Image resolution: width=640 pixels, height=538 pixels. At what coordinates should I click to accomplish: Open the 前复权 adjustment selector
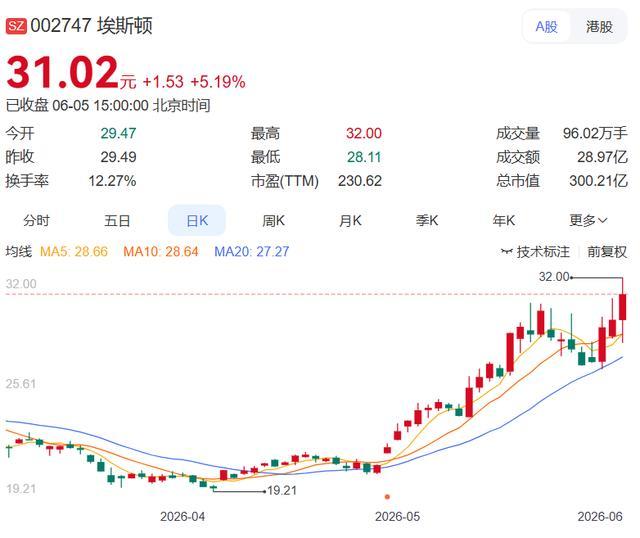(607, 251)
